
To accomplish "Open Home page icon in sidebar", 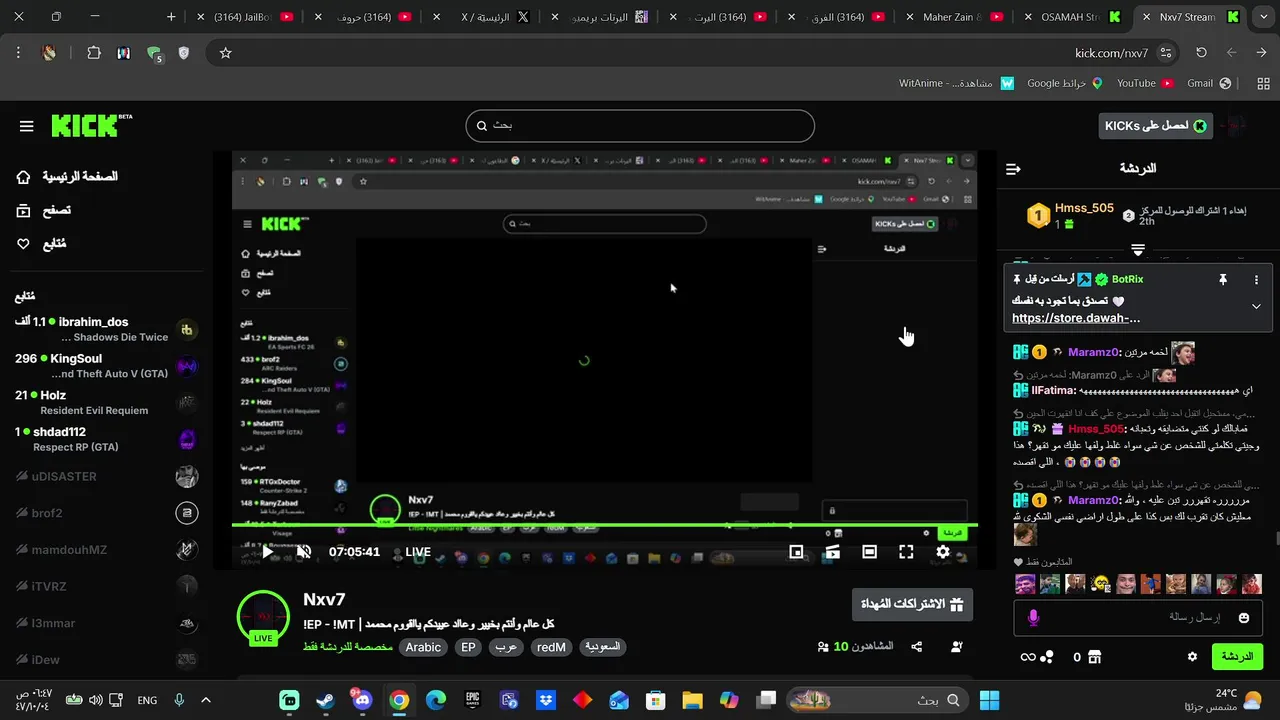I will point(24,177).
